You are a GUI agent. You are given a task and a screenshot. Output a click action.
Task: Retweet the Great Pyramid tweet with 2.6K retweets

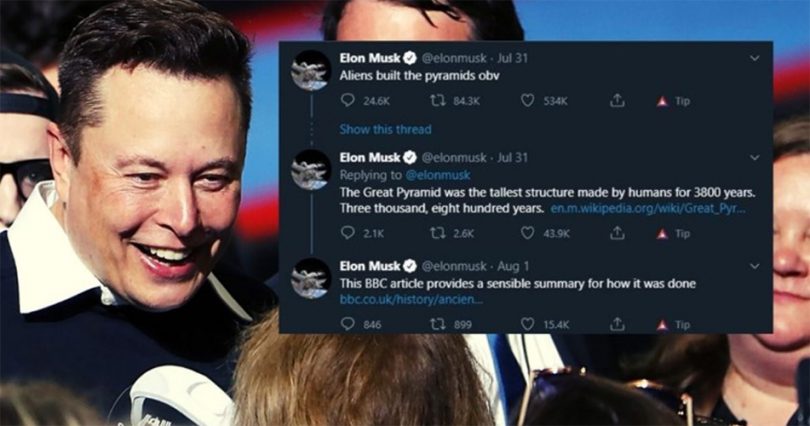pos(437,233)
